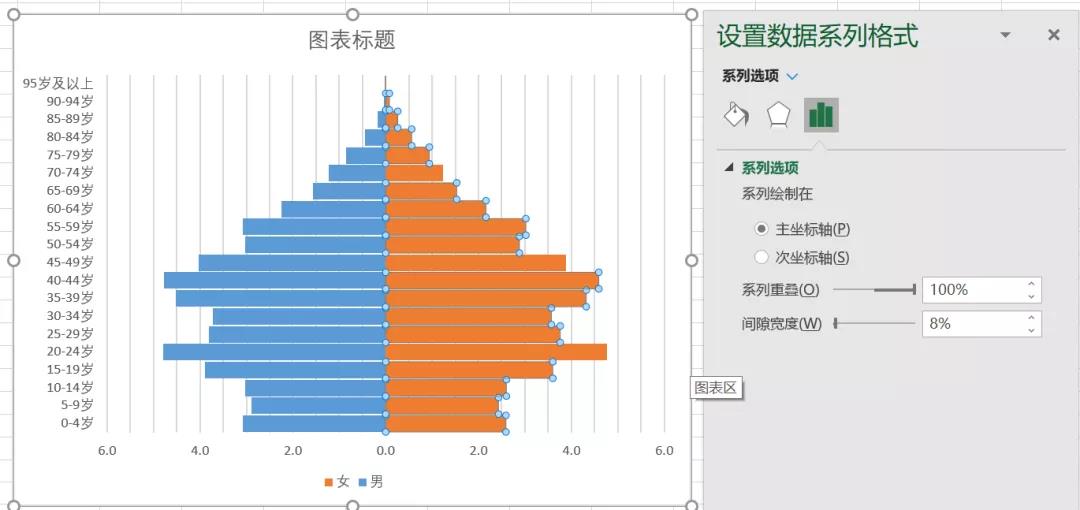This screenshot has height=510, width=1080.
Task: Open the Series Options bar chart tab
Action: [821, 115]
